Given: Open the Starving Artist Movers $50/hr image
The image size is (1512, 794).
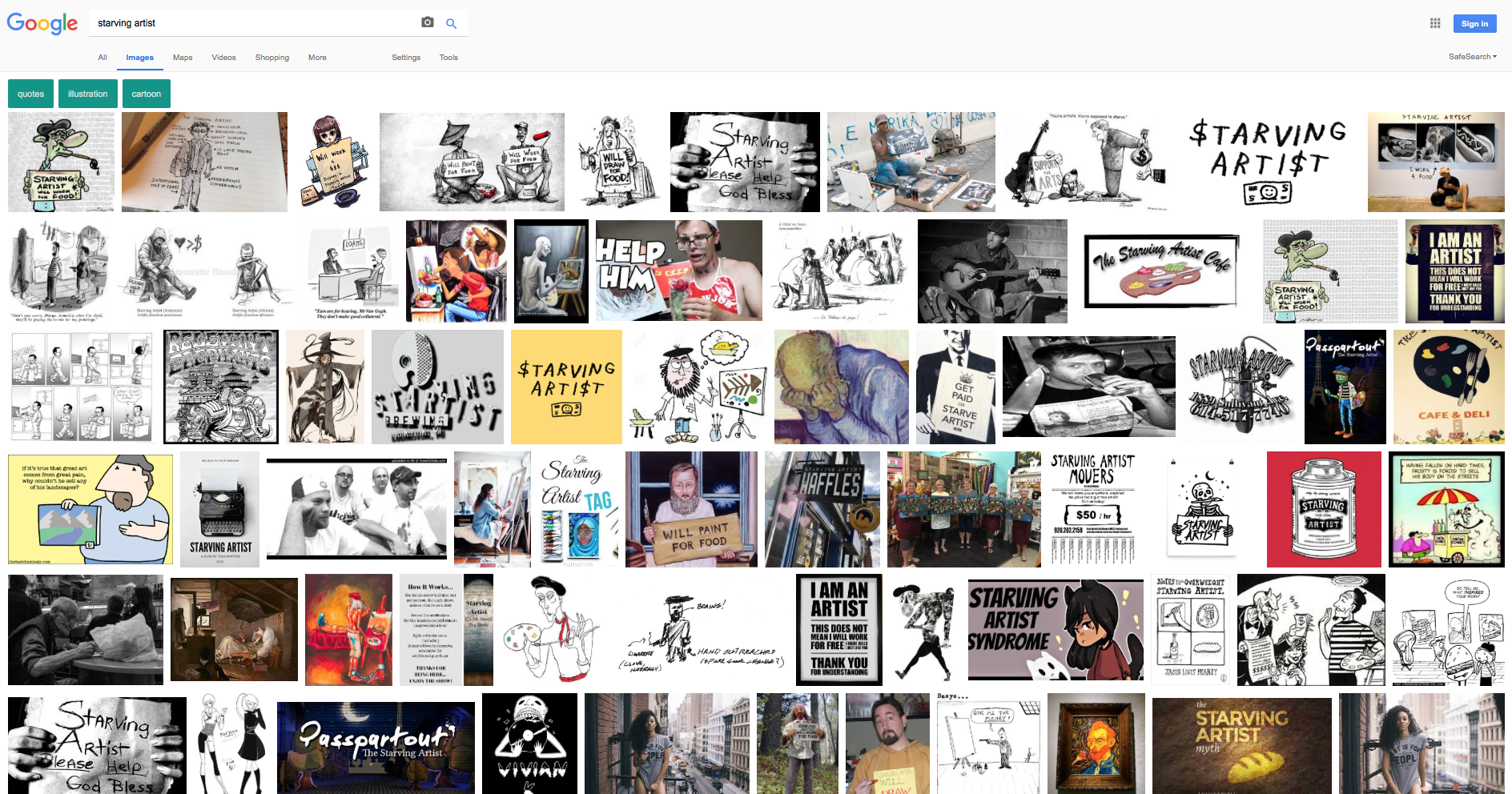Looking at the screenshot, I should [x=1092, y=509].
